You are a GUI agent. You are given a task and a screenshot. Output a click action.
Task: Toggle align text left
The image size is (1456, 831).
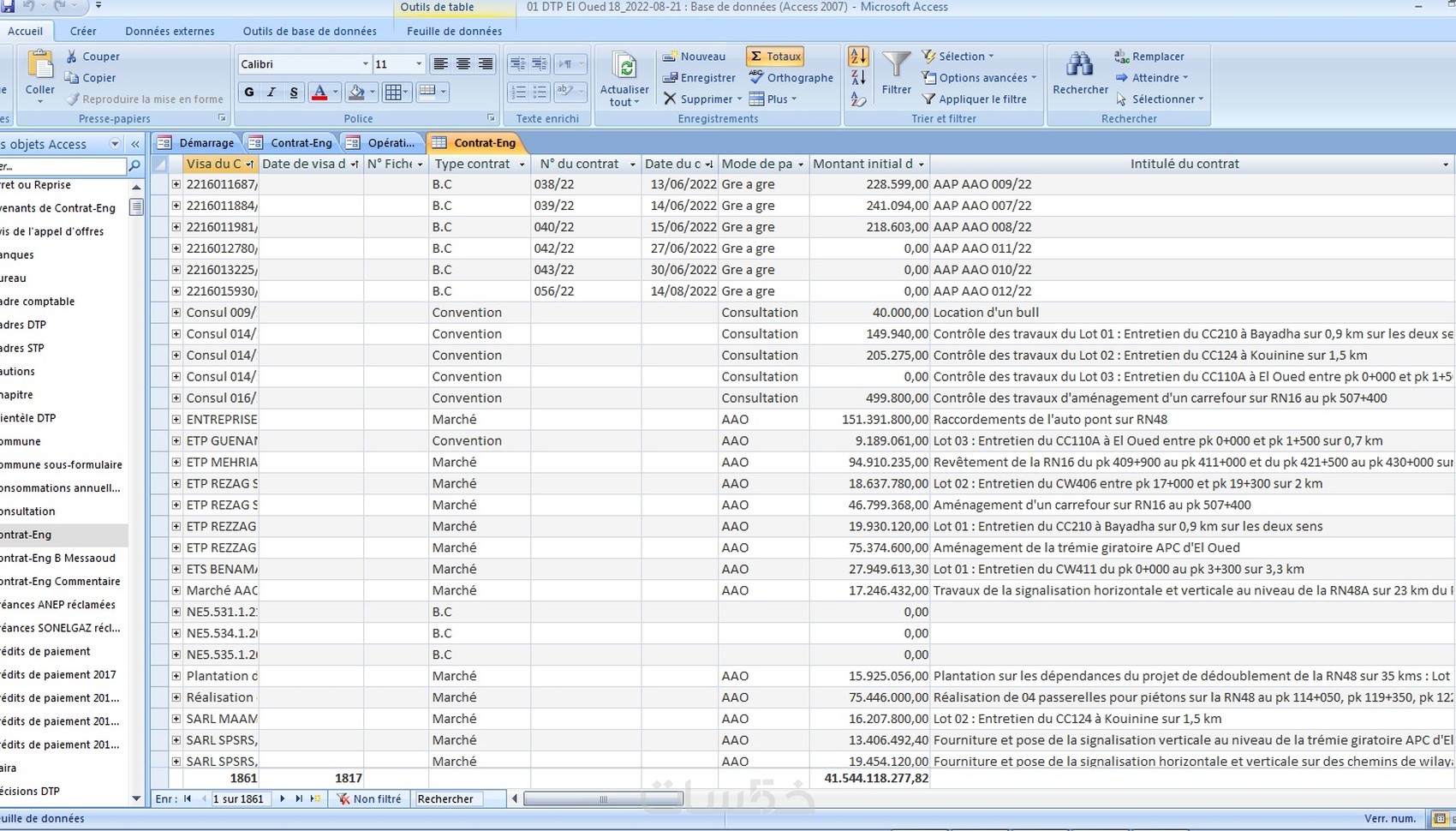pyautogui.click(x=440, y=64)
